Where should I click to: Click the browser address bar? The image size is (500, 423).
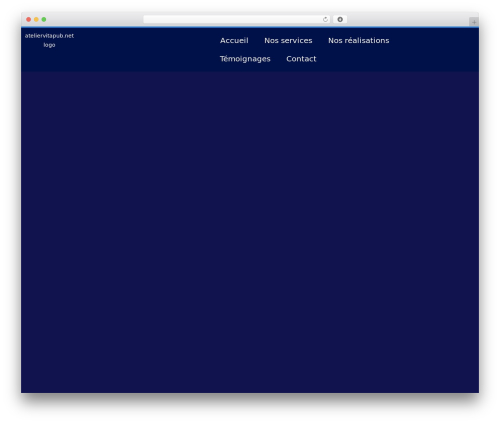[237, 19]
